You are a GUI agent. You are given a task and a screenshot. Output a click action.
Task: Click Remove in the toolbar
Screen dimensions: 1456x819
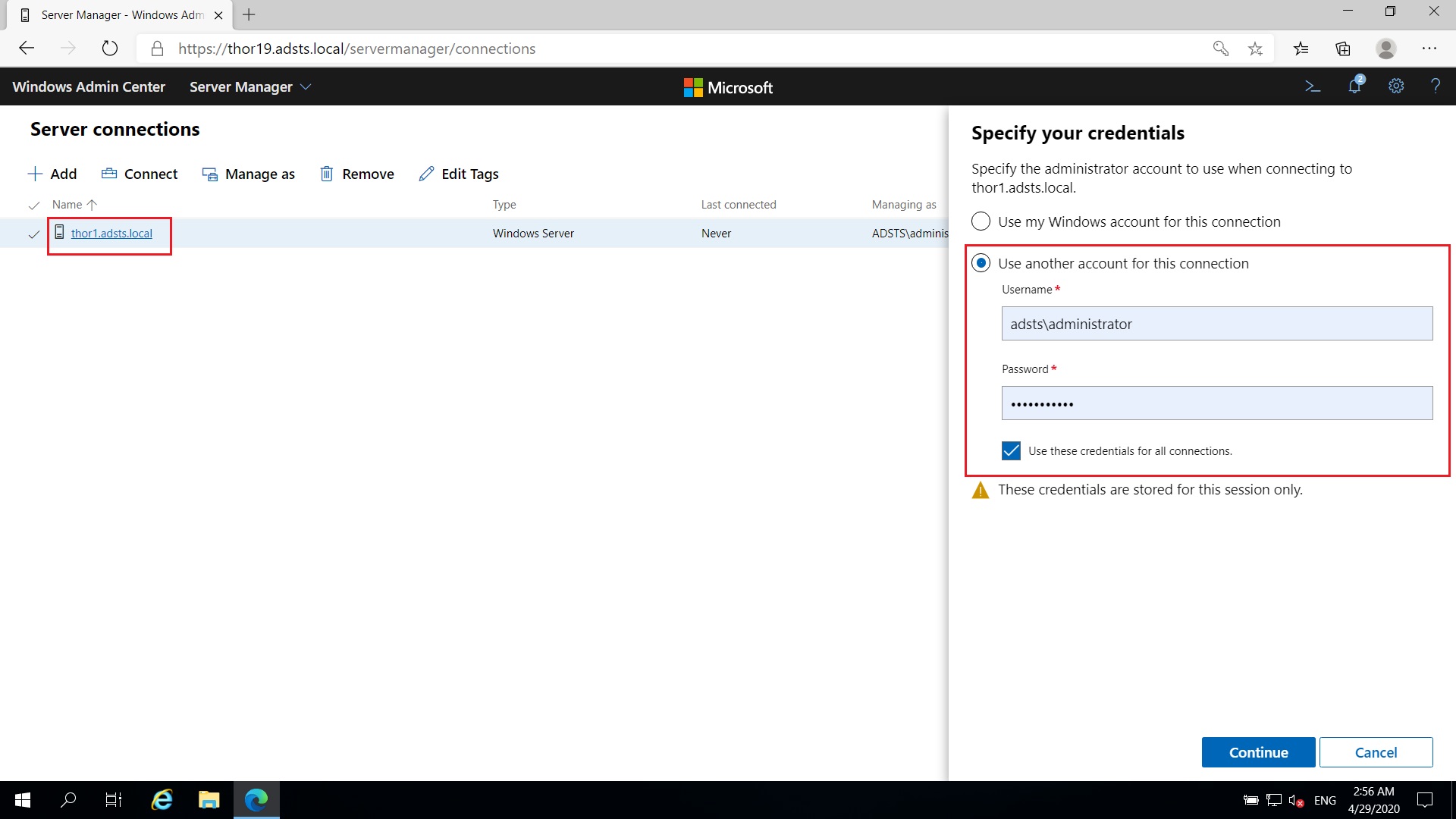[x=357, y=174]
